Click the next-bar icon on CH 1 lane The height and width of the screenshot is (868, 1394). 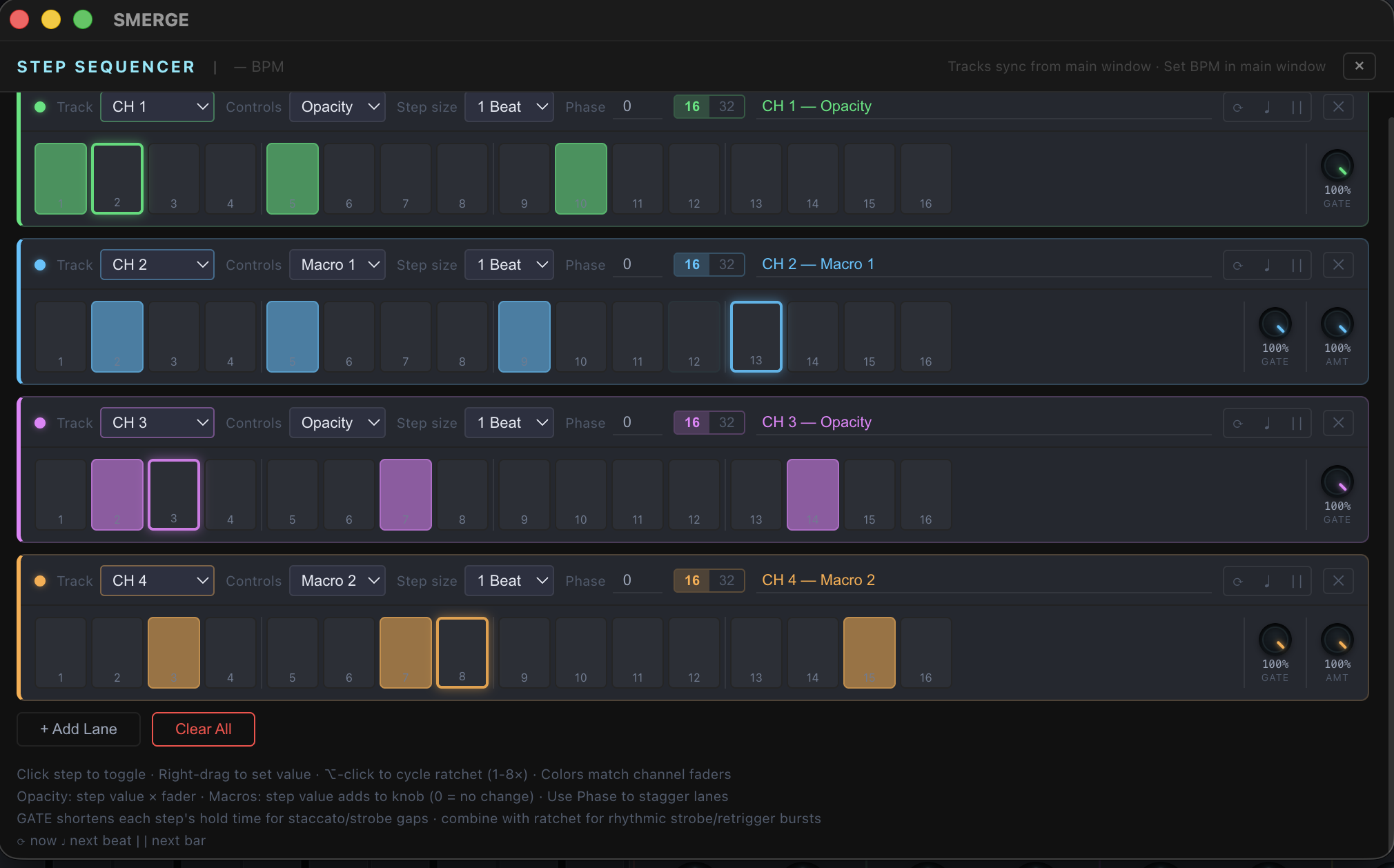pos(1297,107)
